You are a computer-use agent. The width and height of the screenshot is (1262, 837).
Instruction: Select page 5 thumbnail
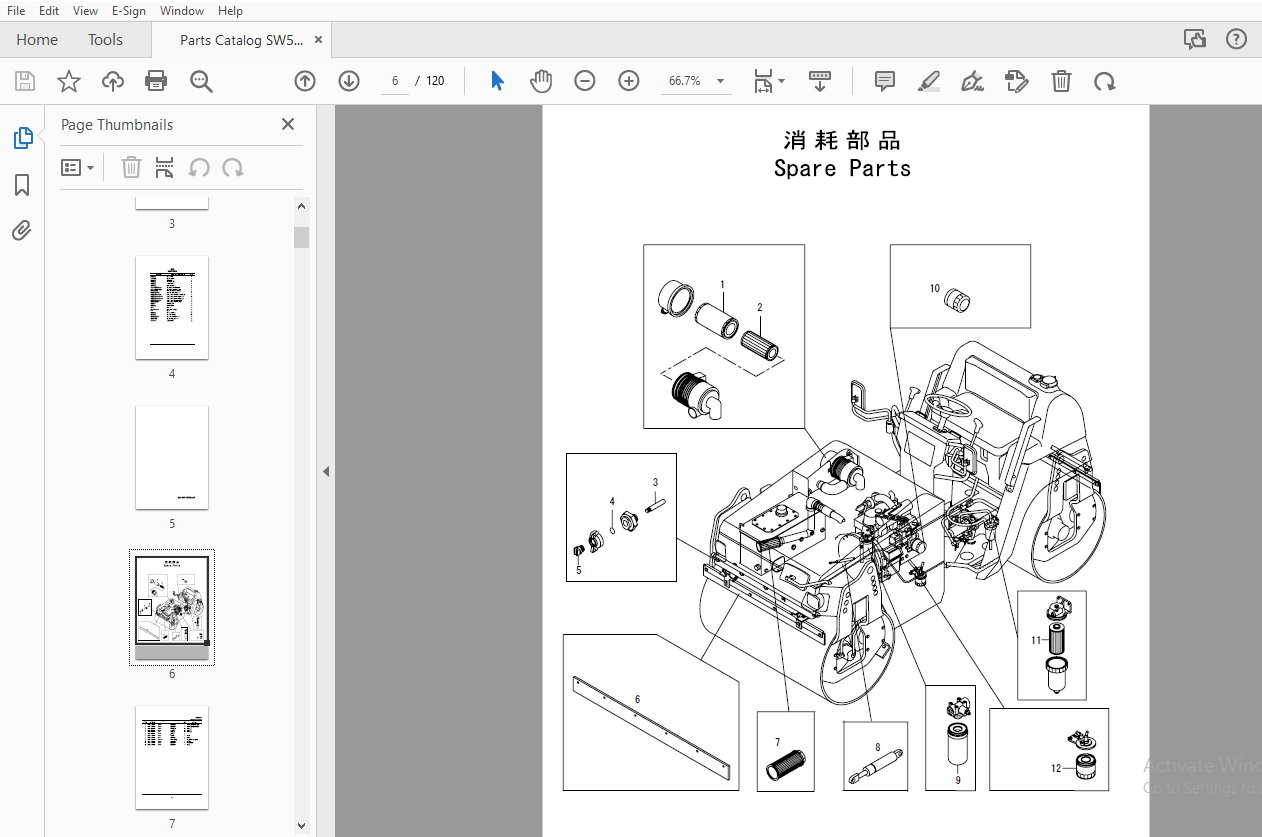(x=172, y=457)
